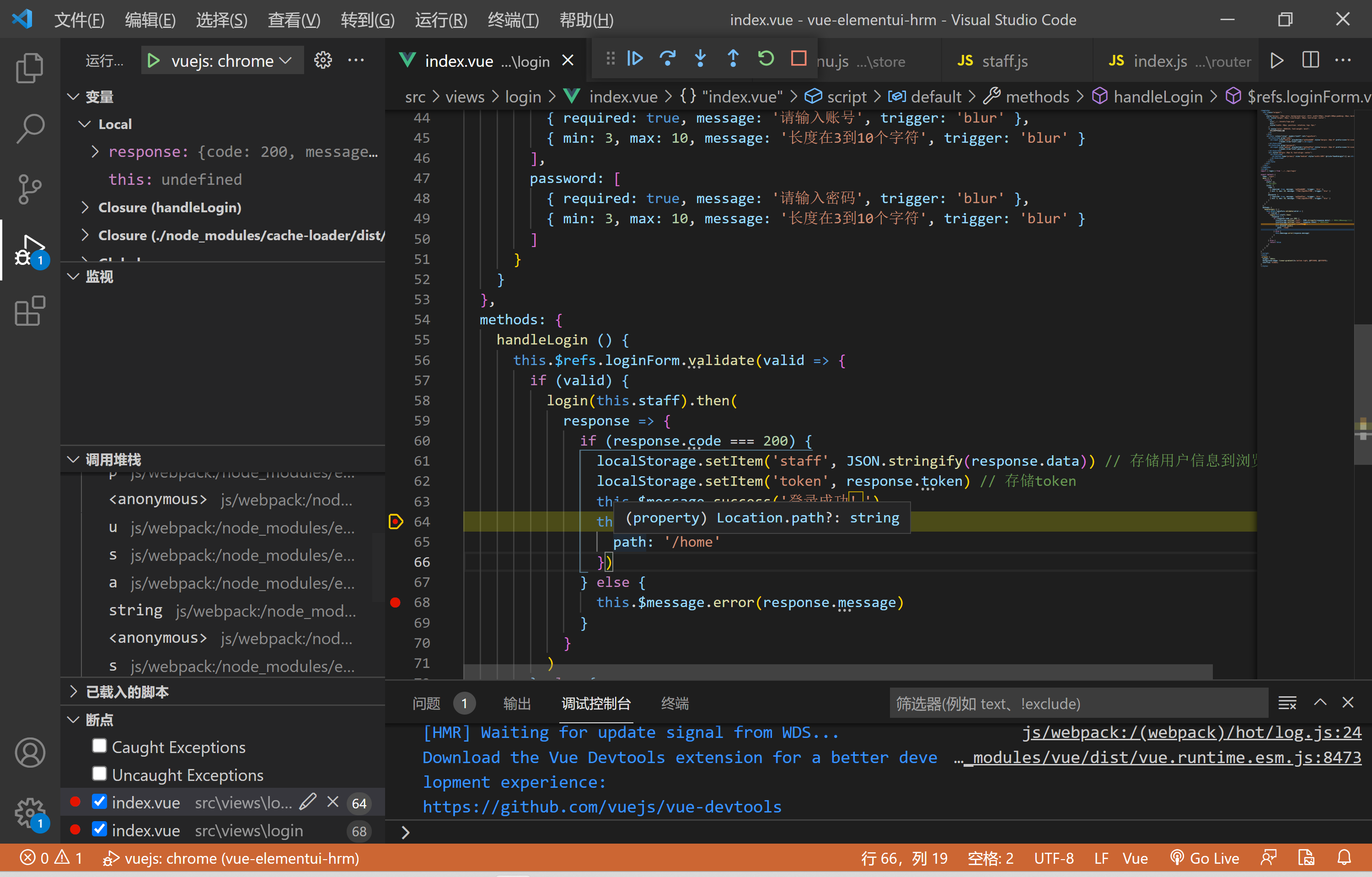Collapse the 变量 variables section
This screenshot has height=877, width=1372.
pos(73,97)
